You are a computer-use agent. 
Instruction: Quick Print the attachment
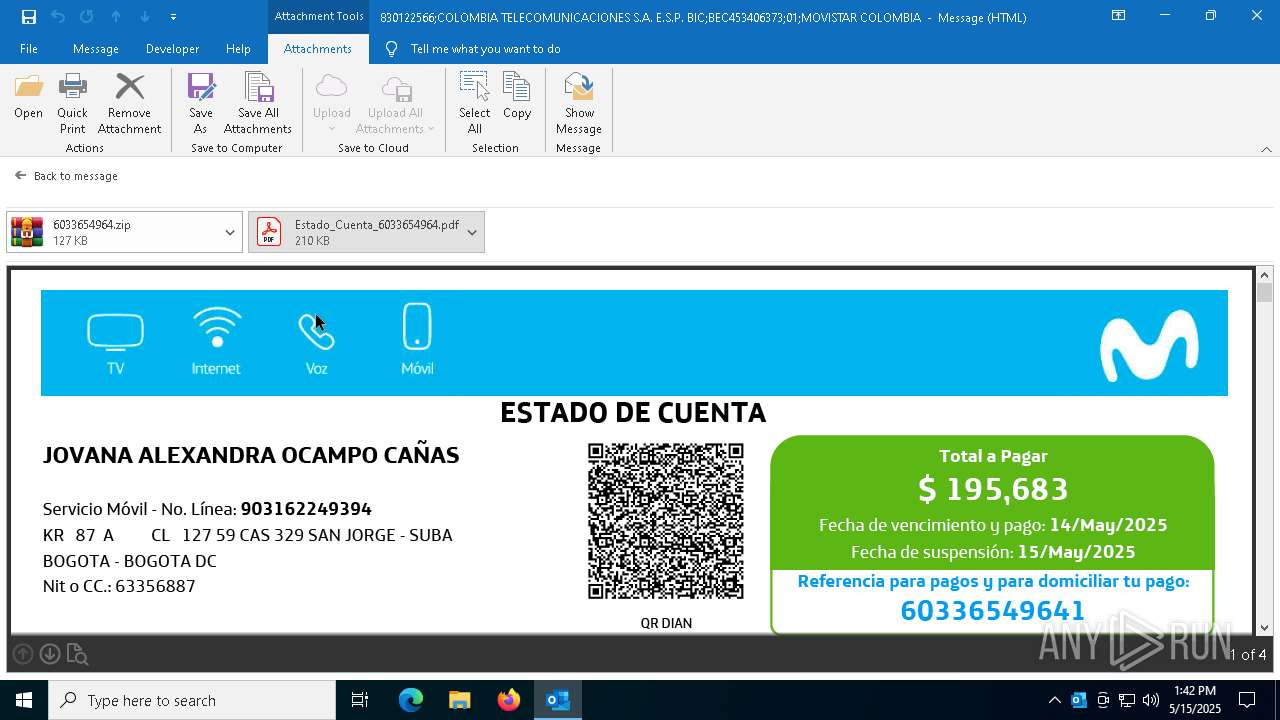[x=72, y=104]
